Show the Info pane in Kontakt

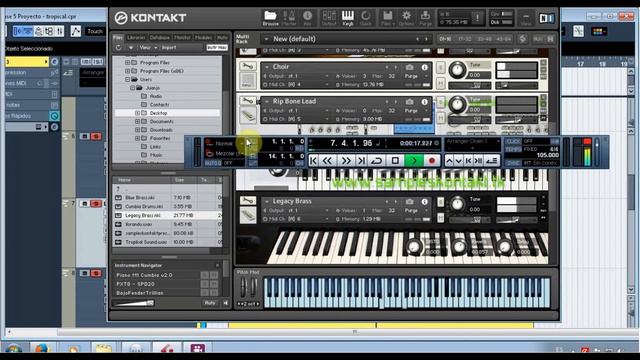pyautogui.click(x=307, y=18)
